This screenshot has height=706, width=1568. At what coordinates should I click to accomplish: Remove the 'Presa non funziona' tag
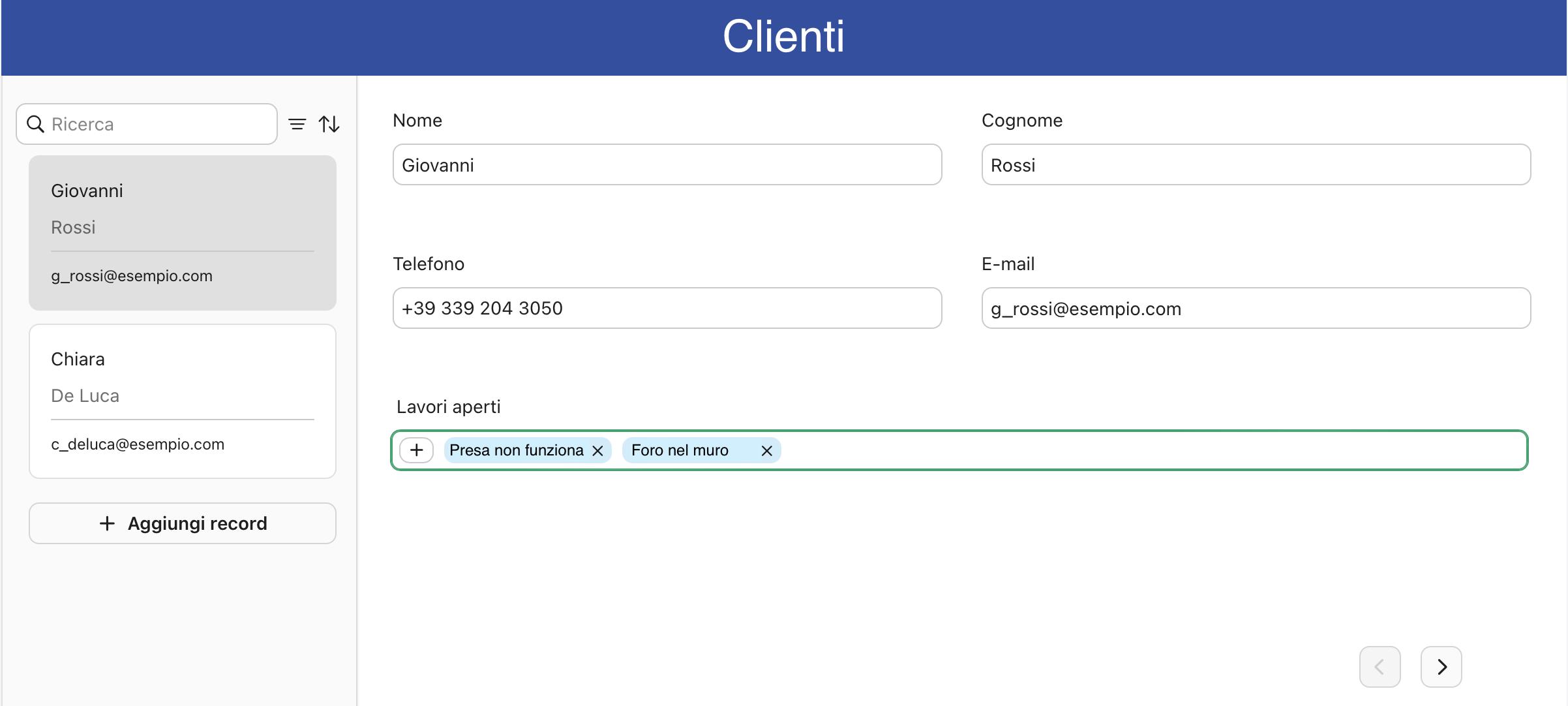click(x=597, y=450)
